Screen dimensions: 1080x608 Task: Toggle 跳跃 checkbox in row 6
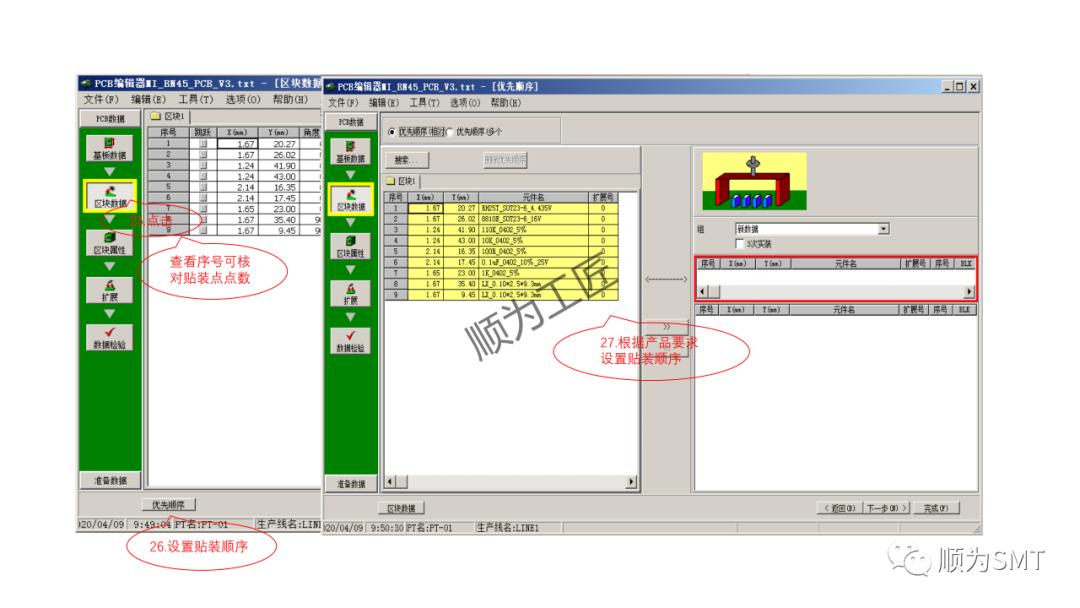pyautogui.click(x=203, y=198)
